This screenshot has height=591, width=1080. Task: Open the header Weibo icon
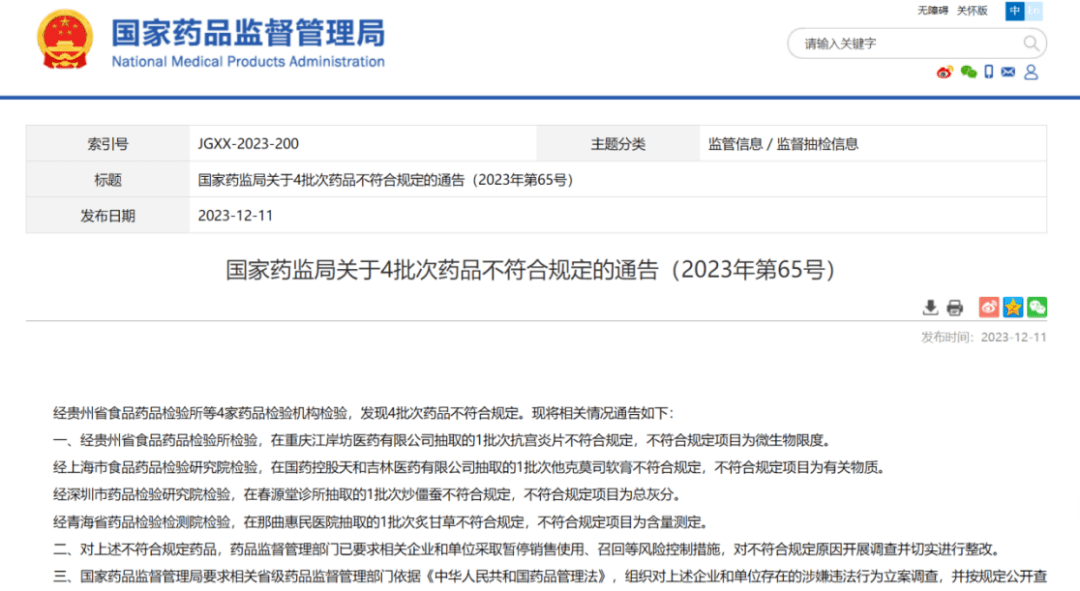click(944, 72)
